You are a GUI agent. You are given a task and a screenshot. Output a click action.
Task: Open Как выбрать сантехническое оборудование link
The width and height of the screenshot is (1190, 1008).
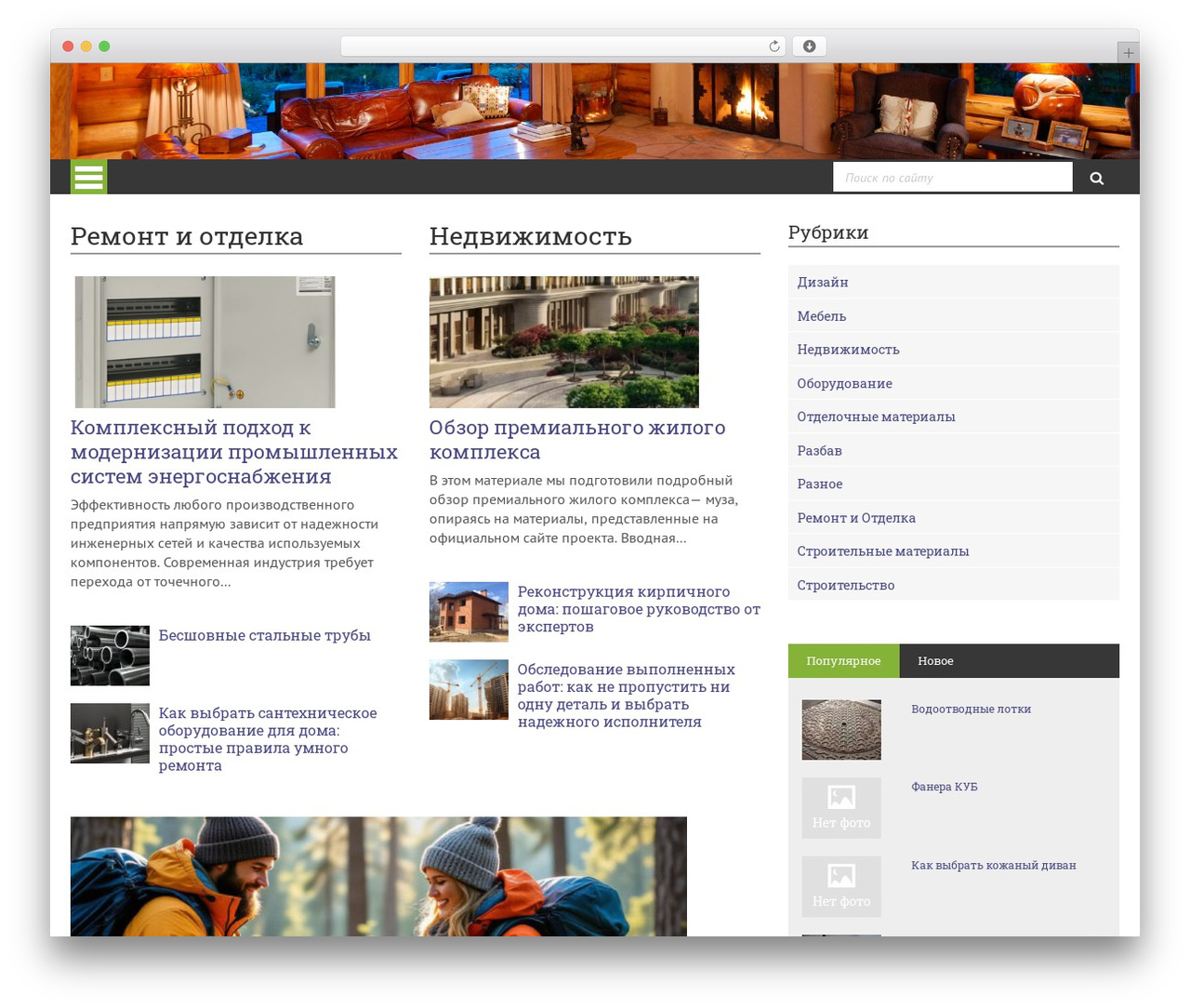click(x=268, y=739)
